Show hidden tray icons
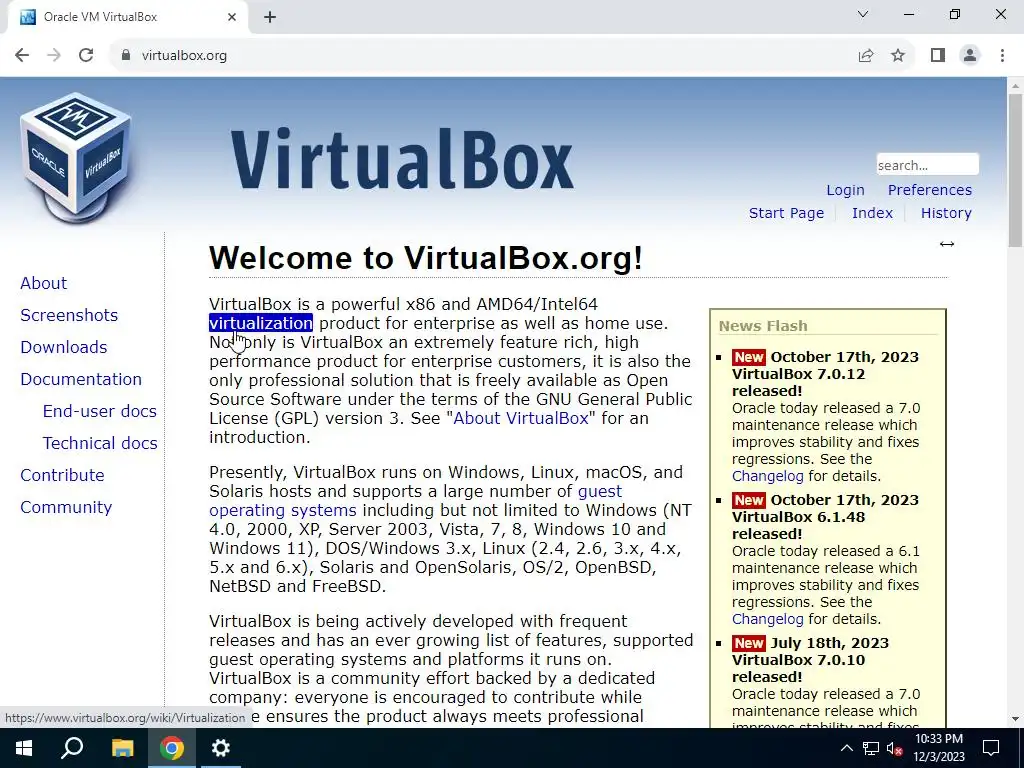This screenshot has height=768, width=1024. click(x=846, y=748)
